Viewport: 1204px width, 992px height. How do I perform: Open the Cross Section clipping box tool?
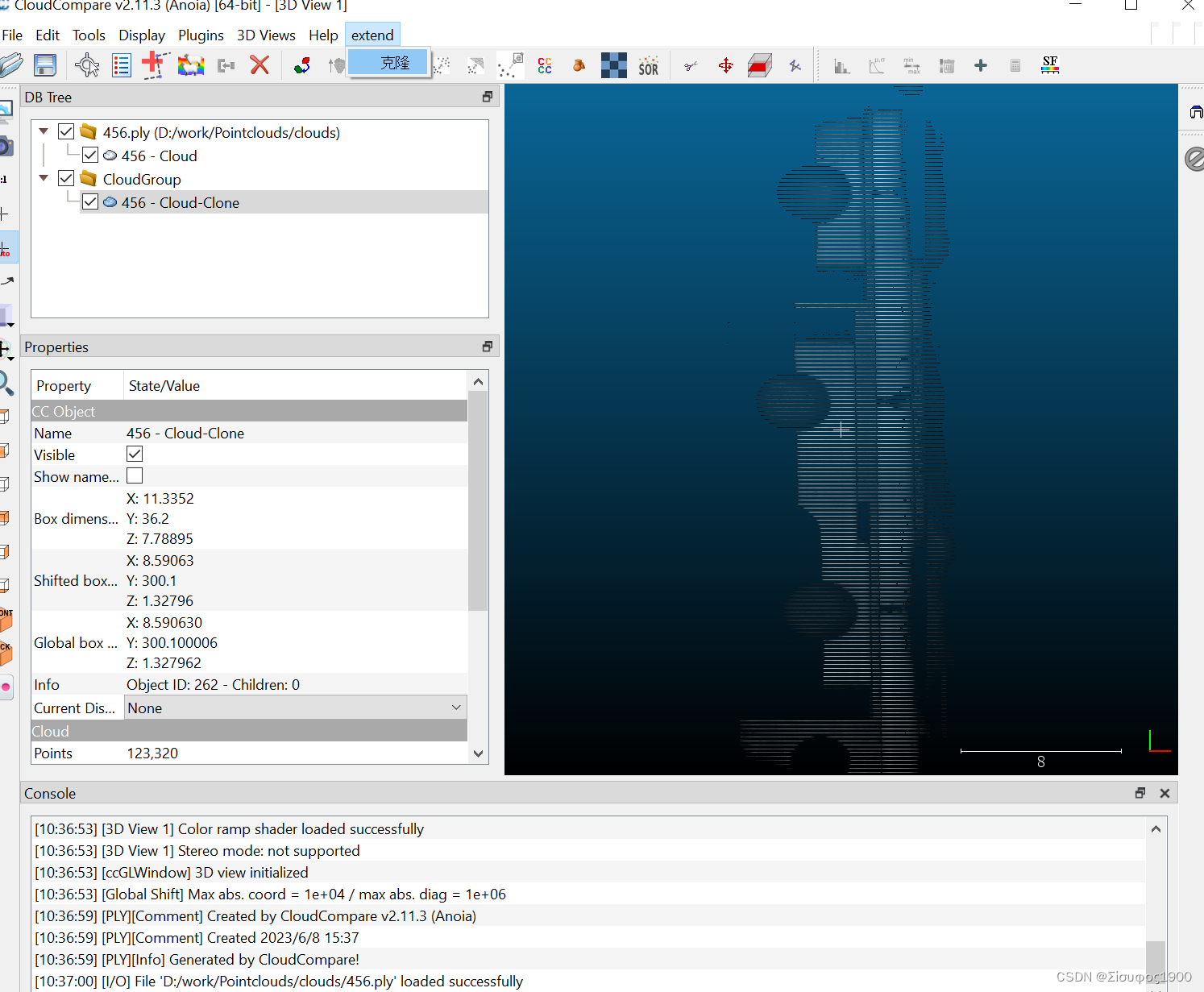(x=758, y=64)
